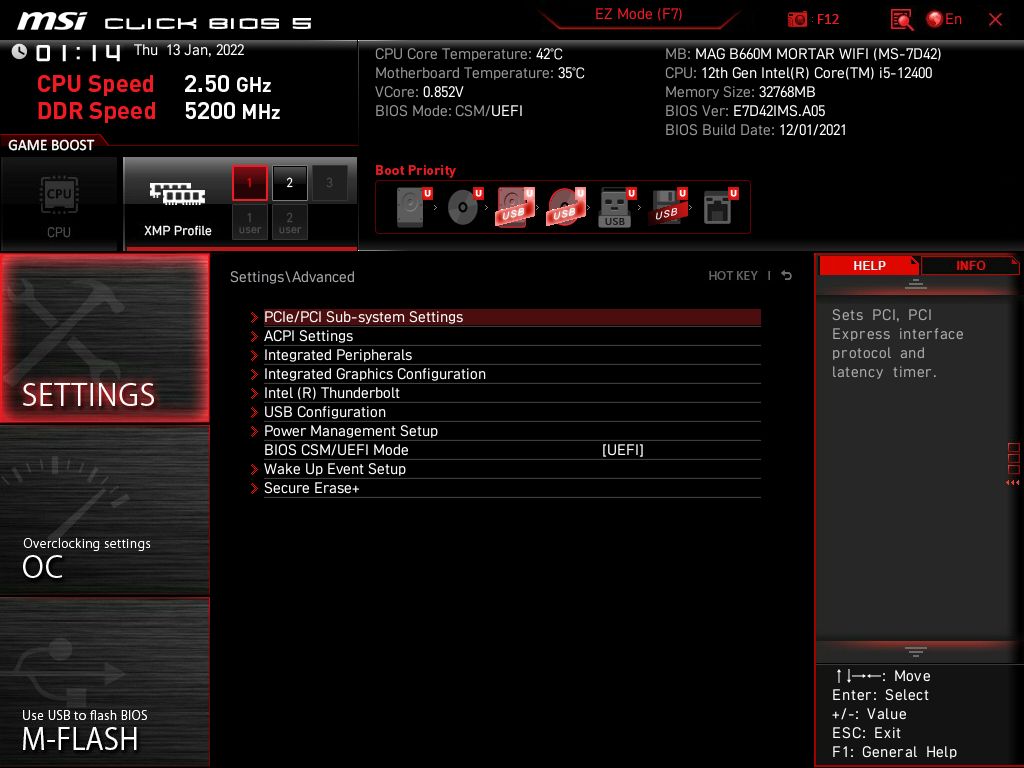Screen dimensions: 1024x768
Task: Take a screenshot with the F12 camera icon
Action: tap(797, 19)
